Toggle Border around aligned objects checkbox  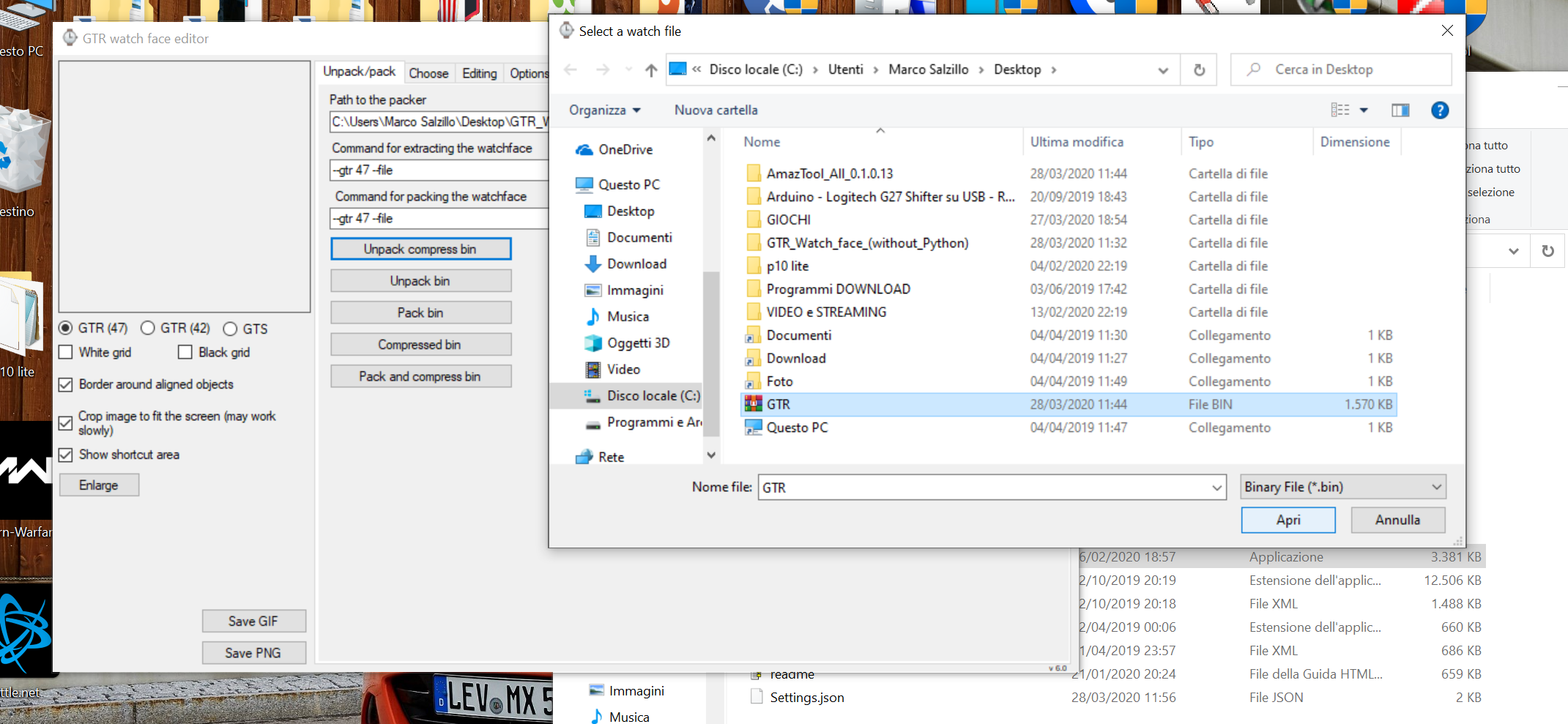[66, 384]
